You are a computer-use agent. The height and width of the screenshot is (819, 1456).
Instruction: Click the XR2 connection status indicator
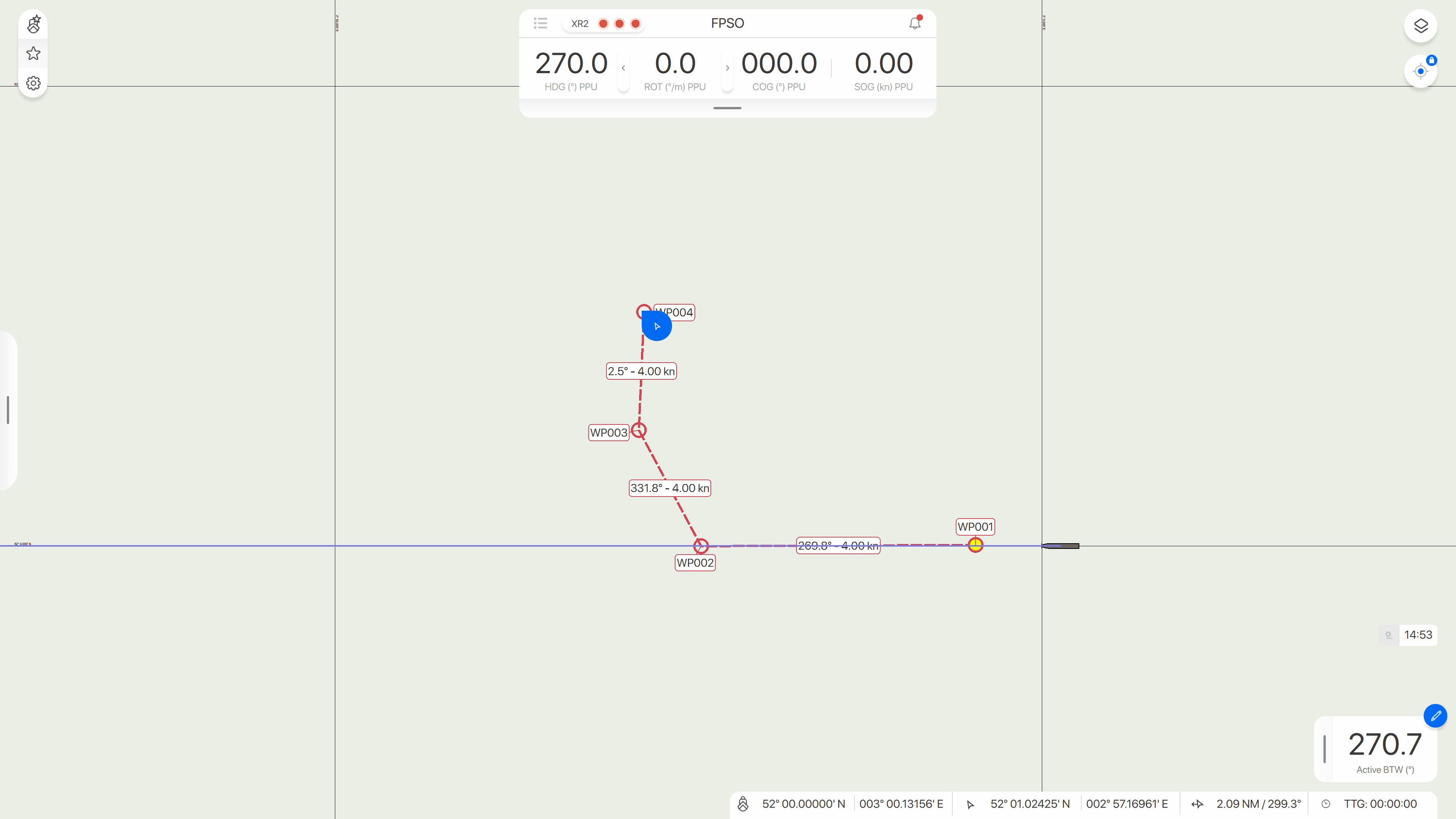coord(604,23)
